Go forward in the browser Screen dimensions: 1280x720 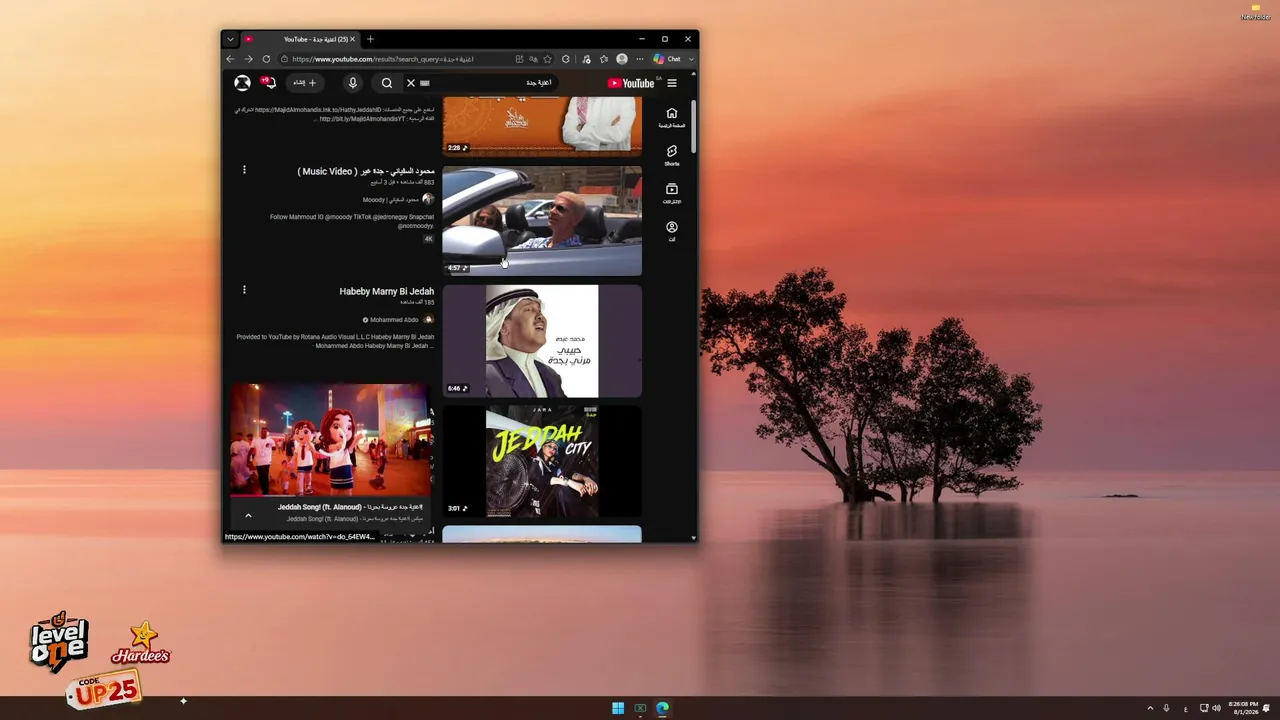(248, 59)
